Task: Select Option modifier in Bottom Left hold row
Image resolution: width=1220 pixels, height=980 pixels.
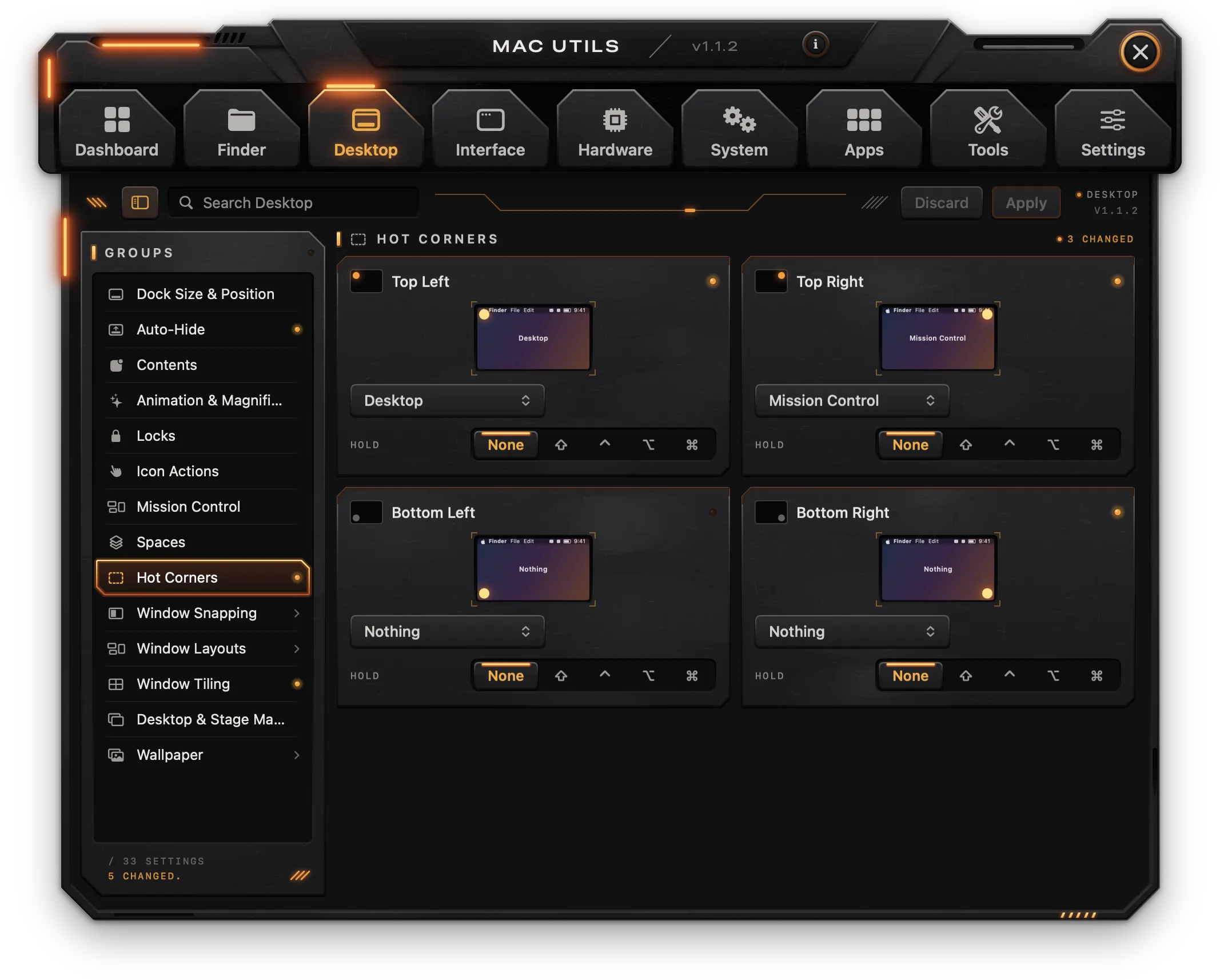Action: (x=648, y=676)
